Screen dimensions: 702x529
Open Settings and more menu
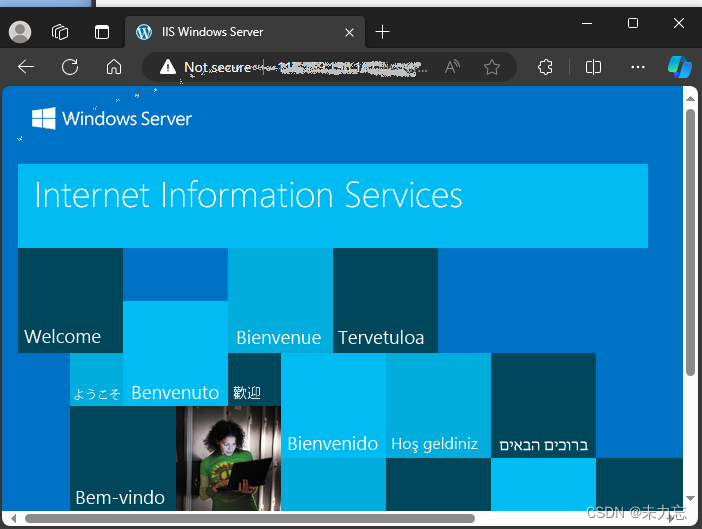[638, 67]
